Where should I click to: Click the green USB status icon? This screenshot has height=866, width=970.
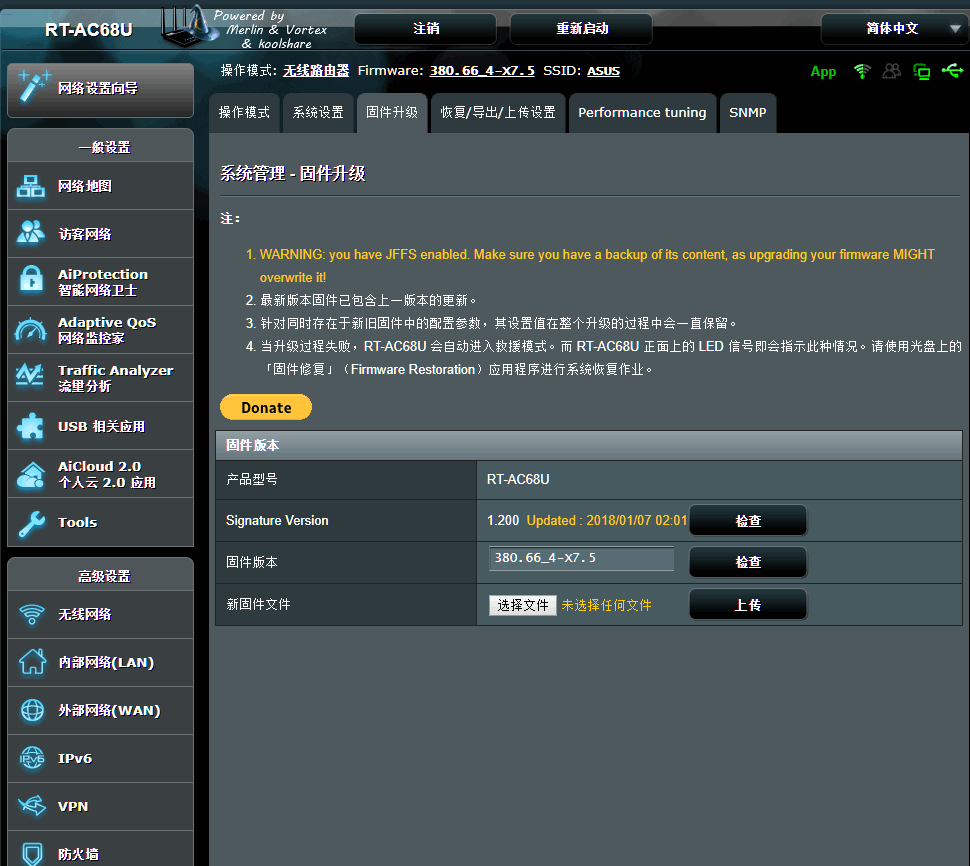(x=952, y=71)
